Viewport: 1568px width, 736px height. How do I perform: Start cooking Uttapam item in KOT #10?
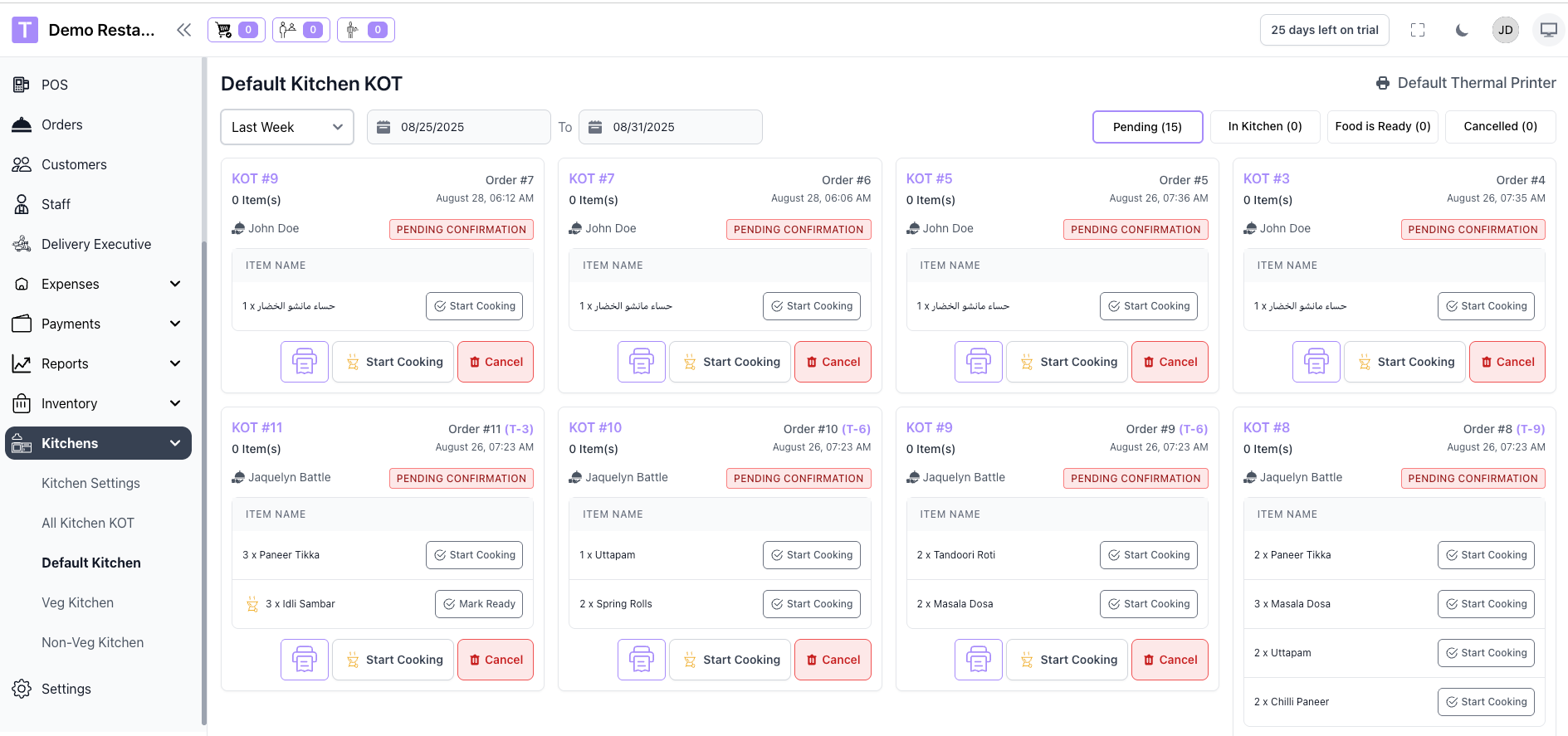click(811, 555)
